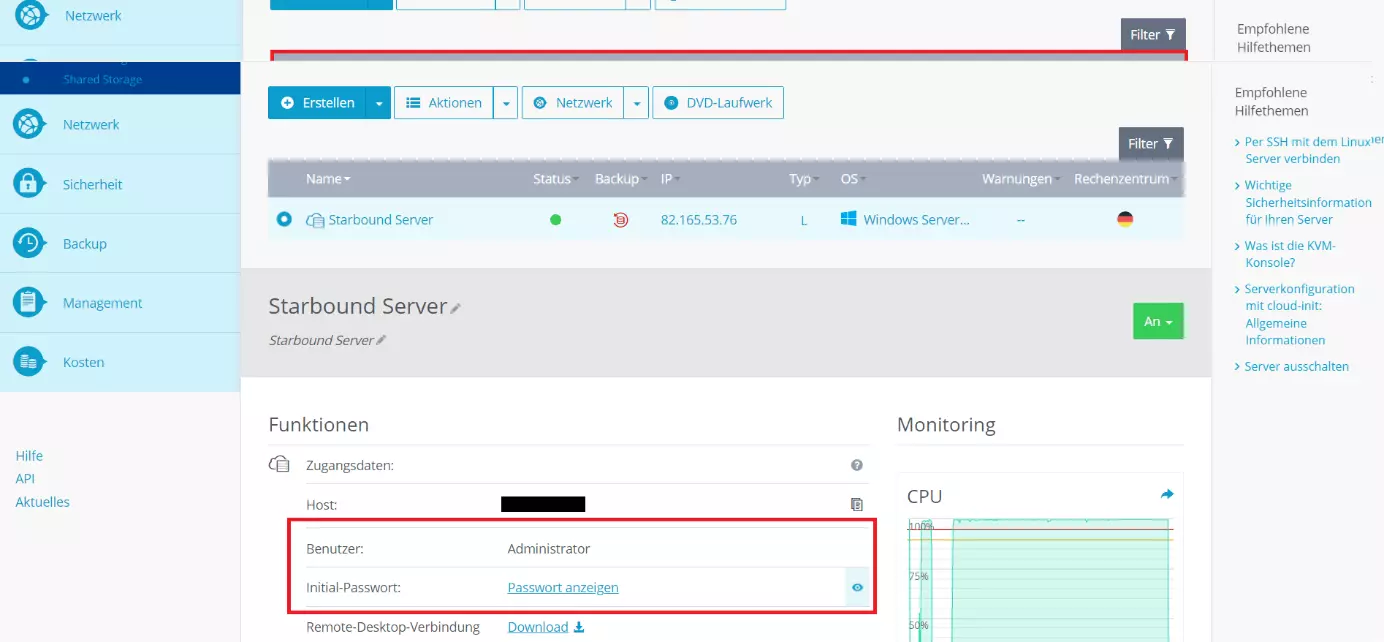Viewport: 1384px width, 642px height.
Task: Reveal the initial password with the eye icon
Action: point(857,588)
